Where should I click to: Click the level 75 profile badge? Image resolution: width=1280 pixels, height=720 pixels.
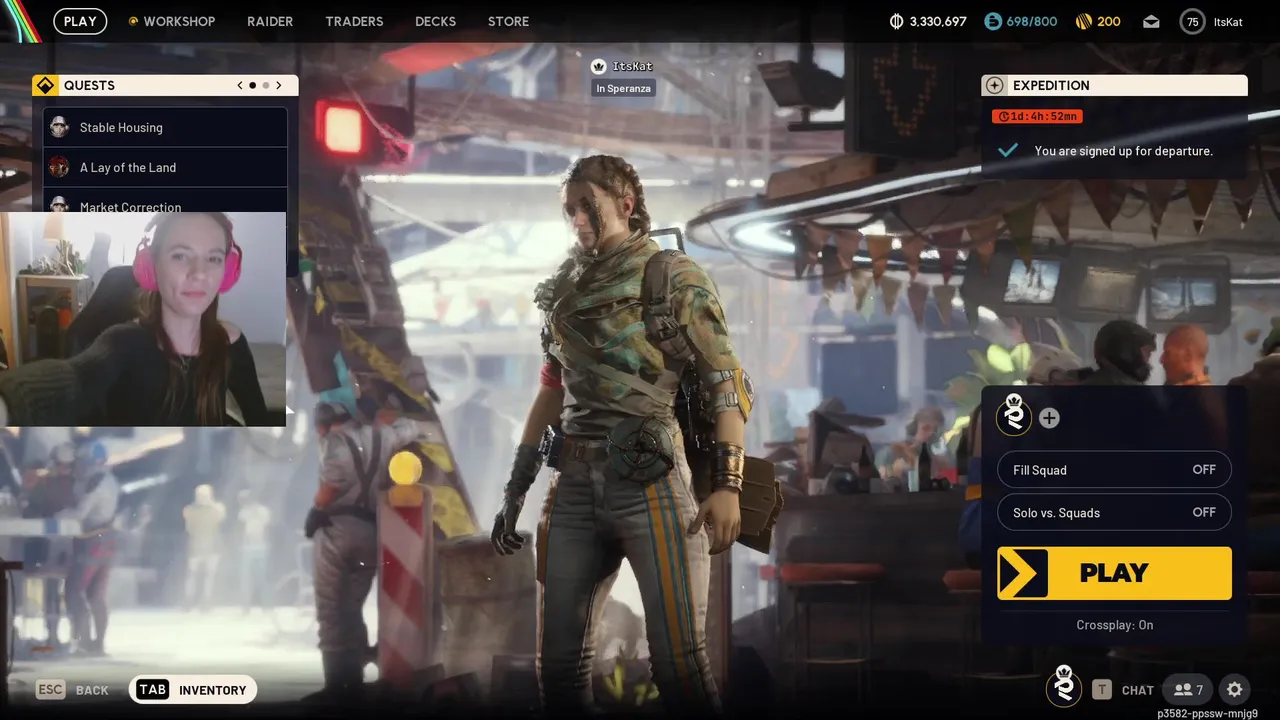tap(1192, 21)
